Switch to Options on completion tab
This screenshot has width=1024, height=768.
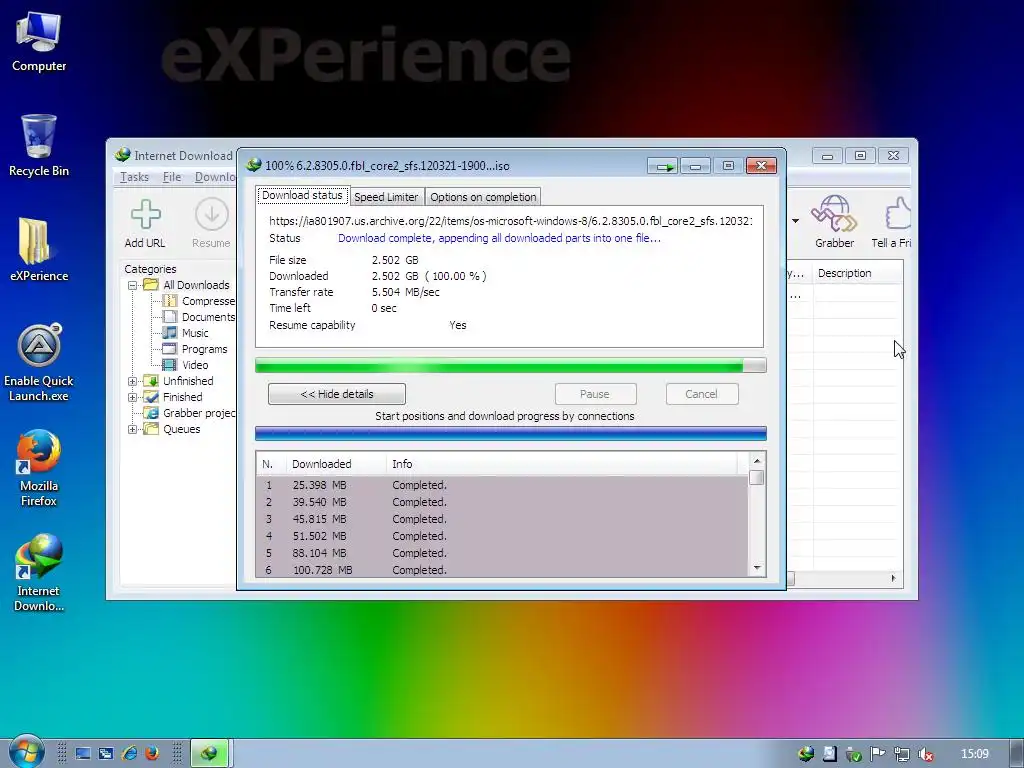click(483, 197)
